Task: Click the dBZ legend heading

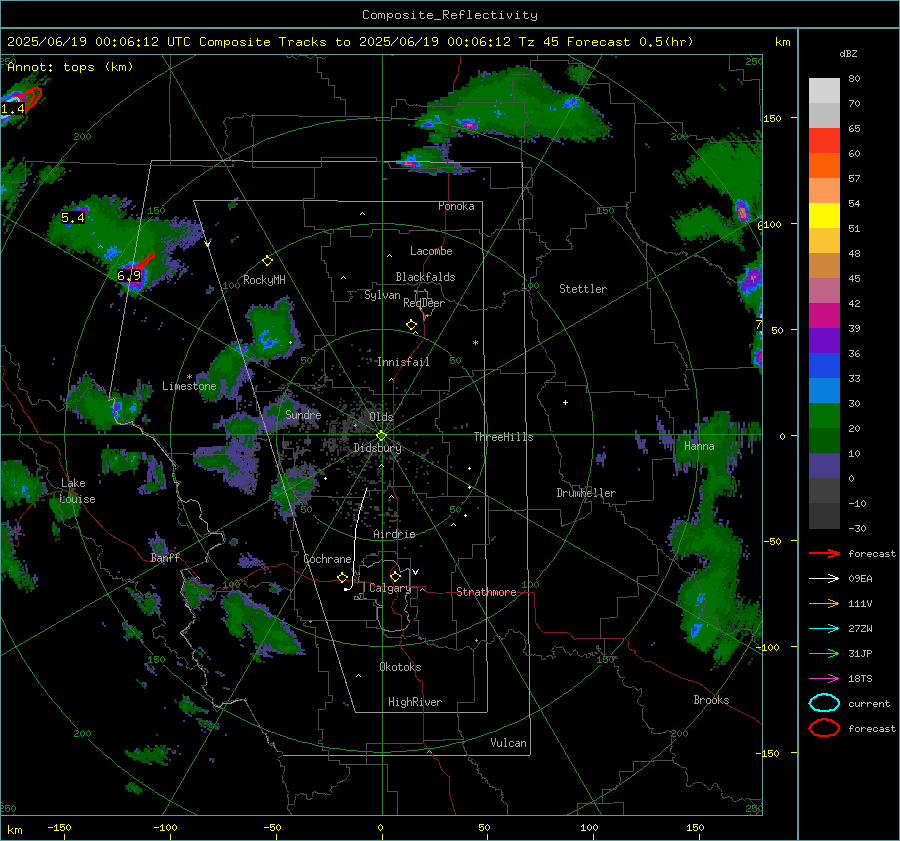Action: pyautogui.click(x=848, y=53)
